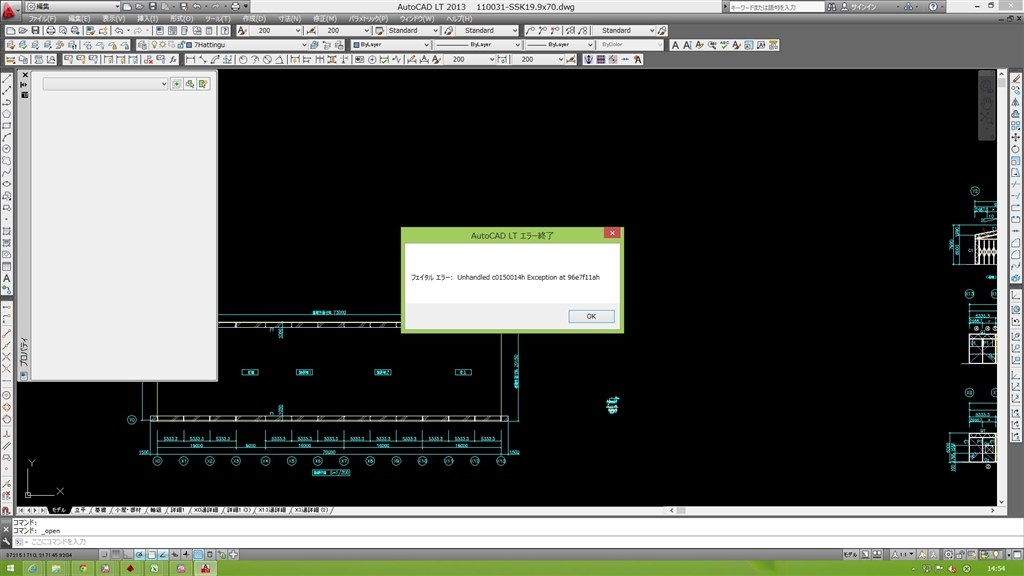Select the Circle draw tool in left toolbar

click(7, 149)
